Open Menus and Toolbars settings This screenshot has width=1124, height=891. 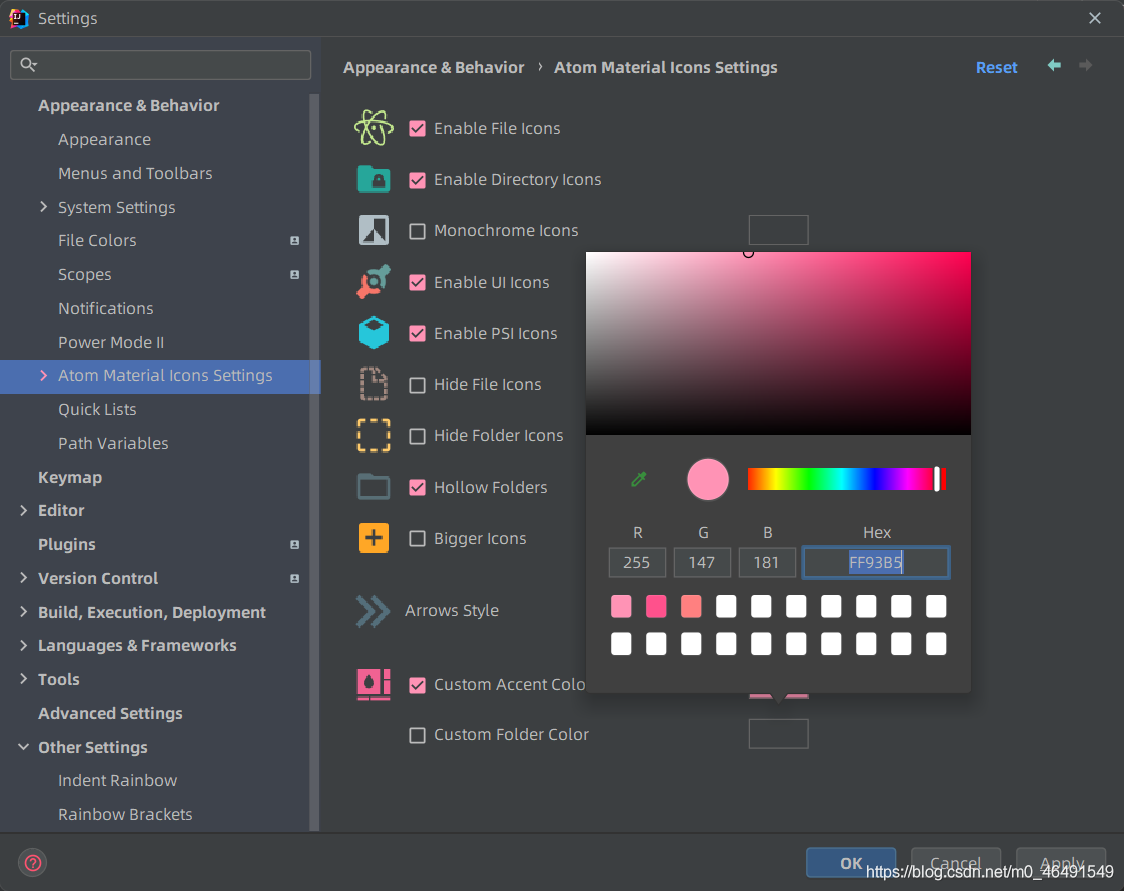click(135, 173)
